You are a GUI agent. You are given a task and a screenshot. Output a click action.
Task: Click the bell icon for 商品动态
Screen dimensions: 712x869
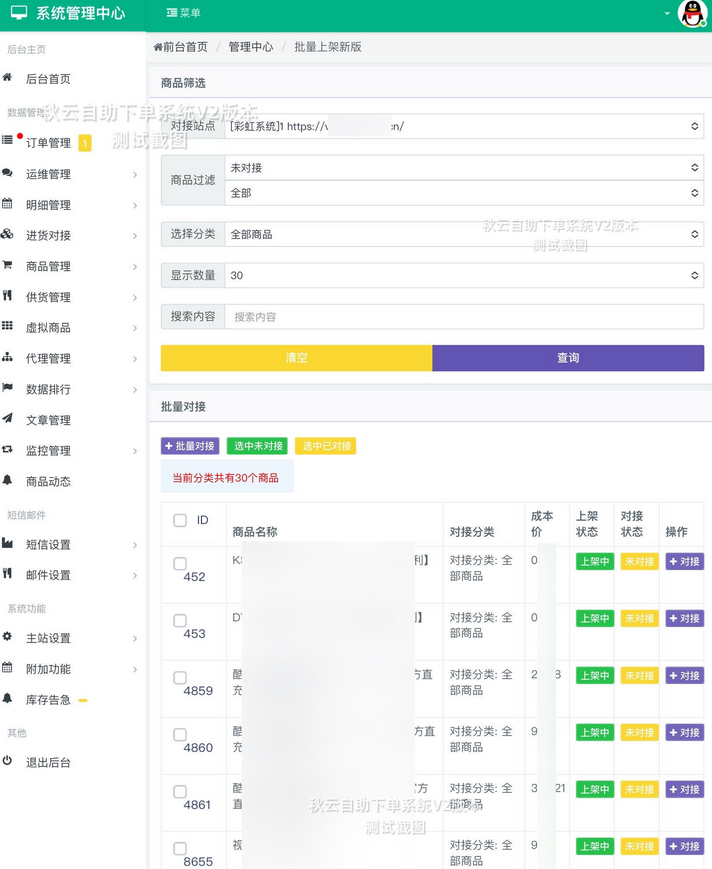[x=7, y=479]
